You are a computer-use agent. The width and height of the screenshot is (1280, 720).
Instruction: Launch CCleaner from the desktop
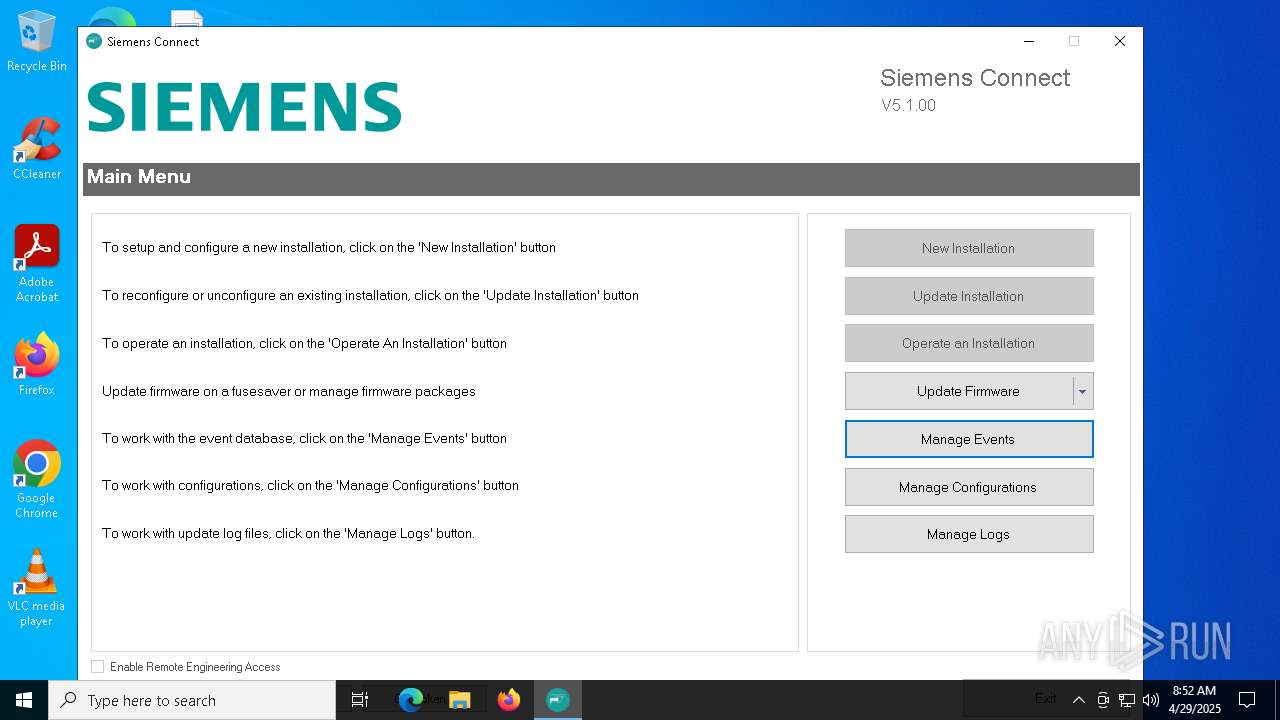pos(37,149)
